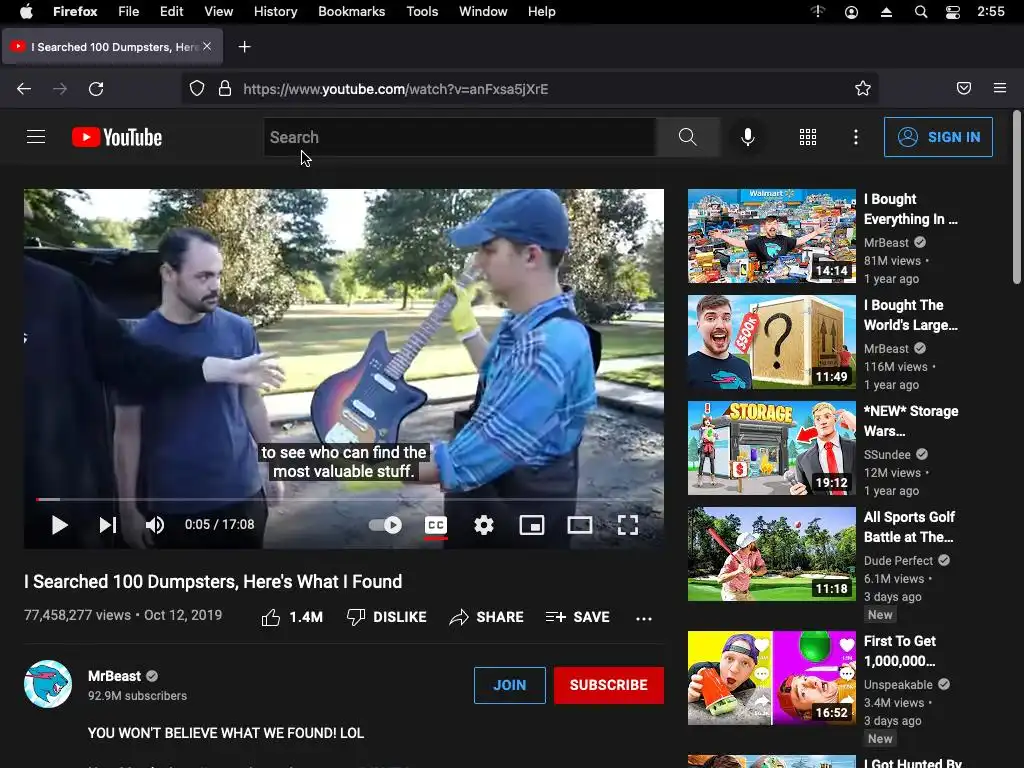Save video to playlist with SAVE
Viewport: 1024px width, 768px height.
pyautogui.click(x=577, y=617)
